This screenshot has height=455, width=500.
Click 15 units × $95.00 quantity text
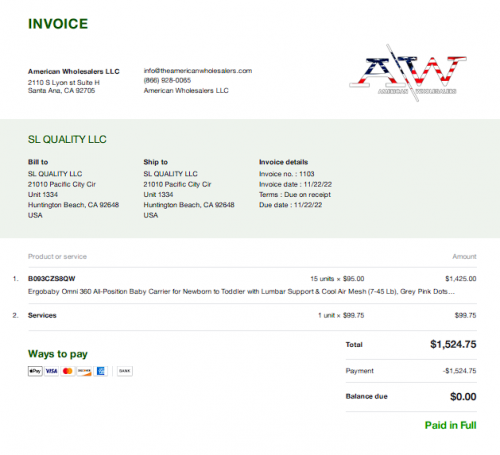point(337,279)
